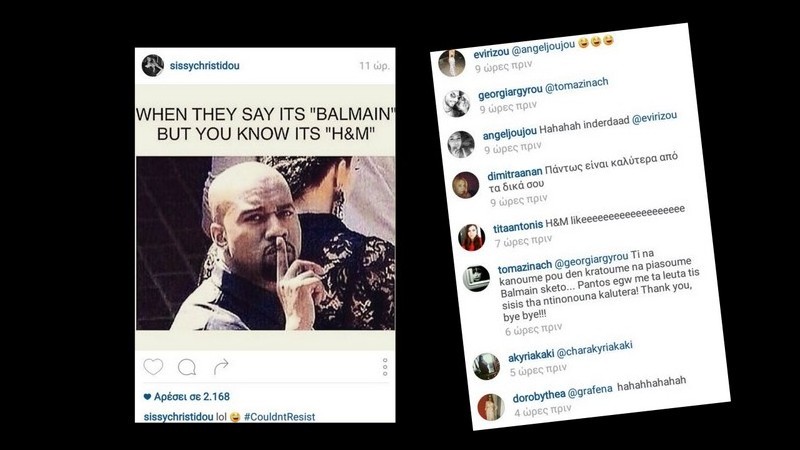Open the tomazinach commenter avatar

(476, 279)
